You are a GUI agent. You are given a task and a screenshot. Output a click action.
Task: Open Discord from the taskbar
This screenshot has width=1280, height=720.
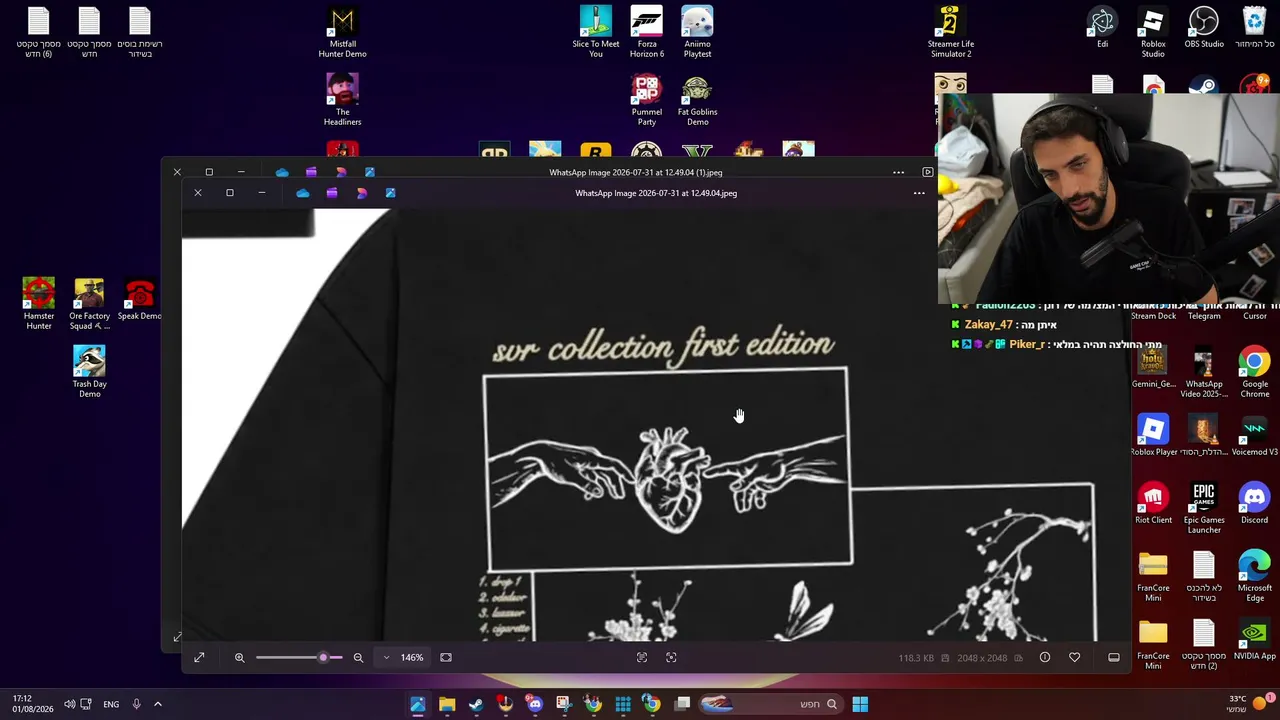click(535, 704)
